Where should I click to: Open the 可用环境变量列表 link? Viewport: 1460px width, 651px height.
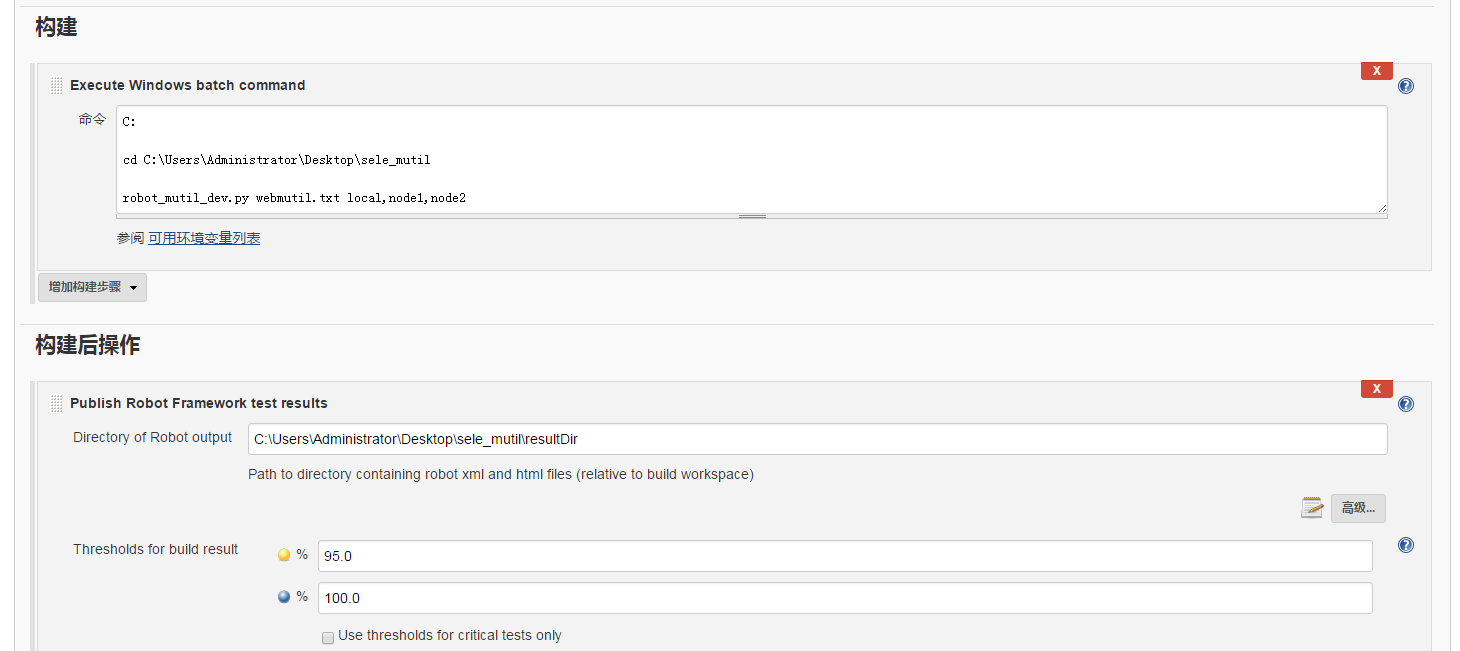204,238
